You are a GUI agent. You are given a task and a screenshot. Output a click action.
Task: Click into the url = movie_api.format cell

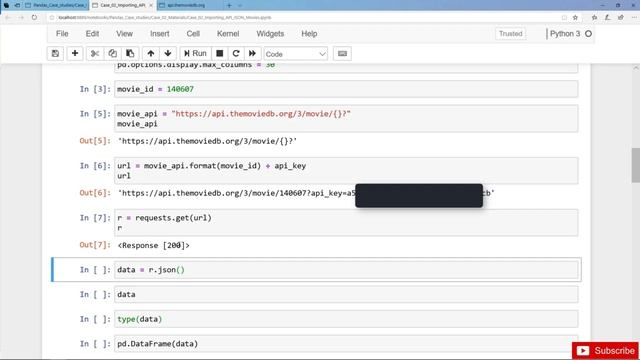tap(346, 171)
